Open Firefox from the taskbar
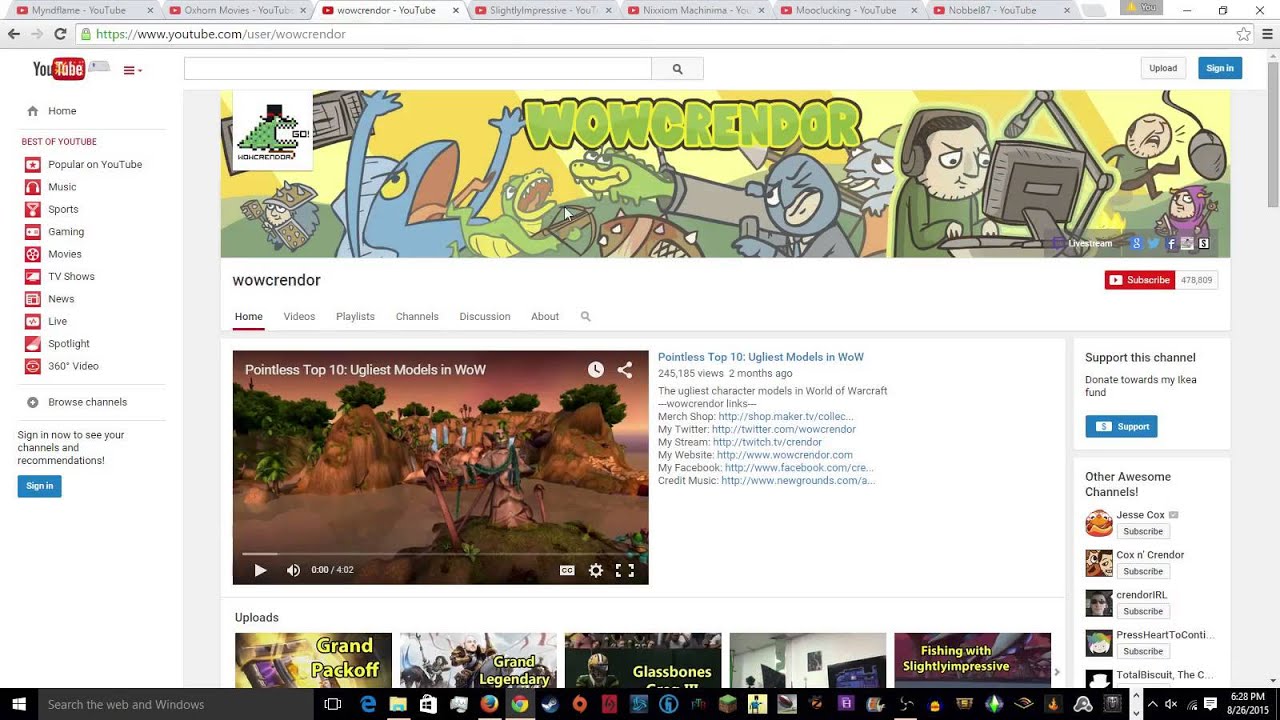 [x=488, y=704]
